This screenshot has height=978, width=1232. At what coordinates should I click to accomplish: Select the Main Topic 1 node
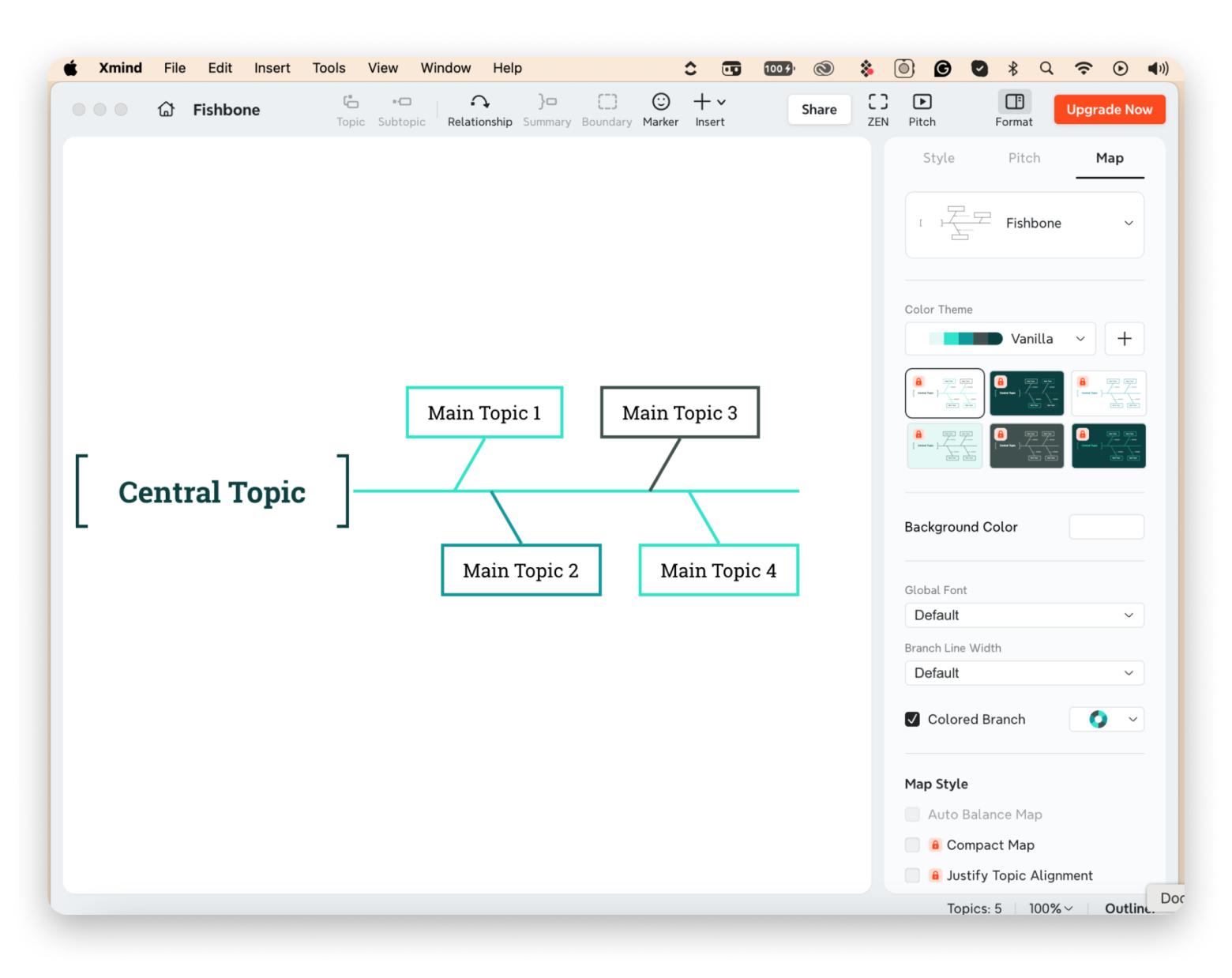tap(484, 412)
